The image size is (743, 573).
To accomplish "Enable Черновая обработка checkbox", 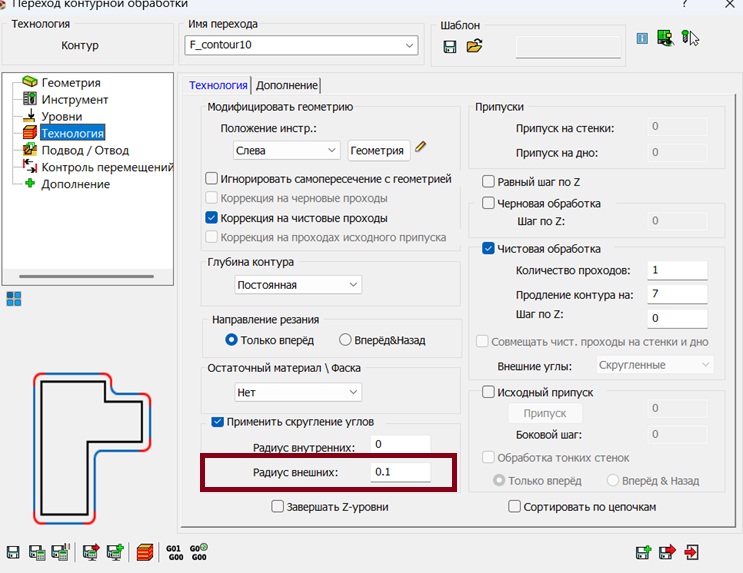I will (488, 203).
